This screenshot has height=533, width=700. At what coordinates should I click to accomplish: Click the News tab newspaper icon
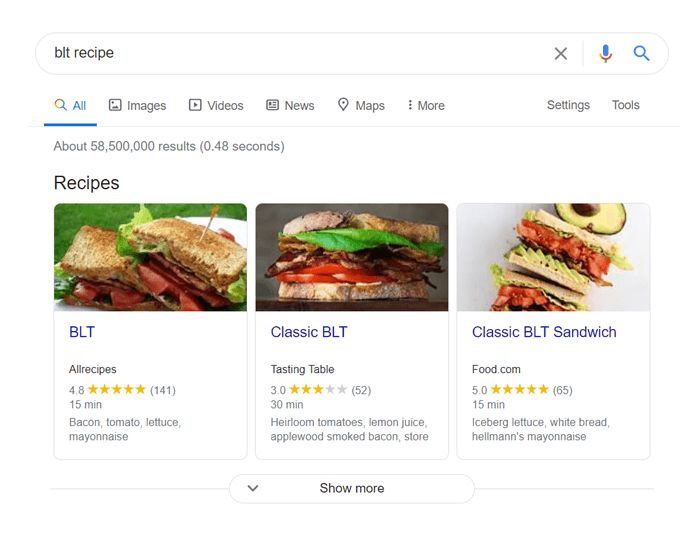pos(272,105)
